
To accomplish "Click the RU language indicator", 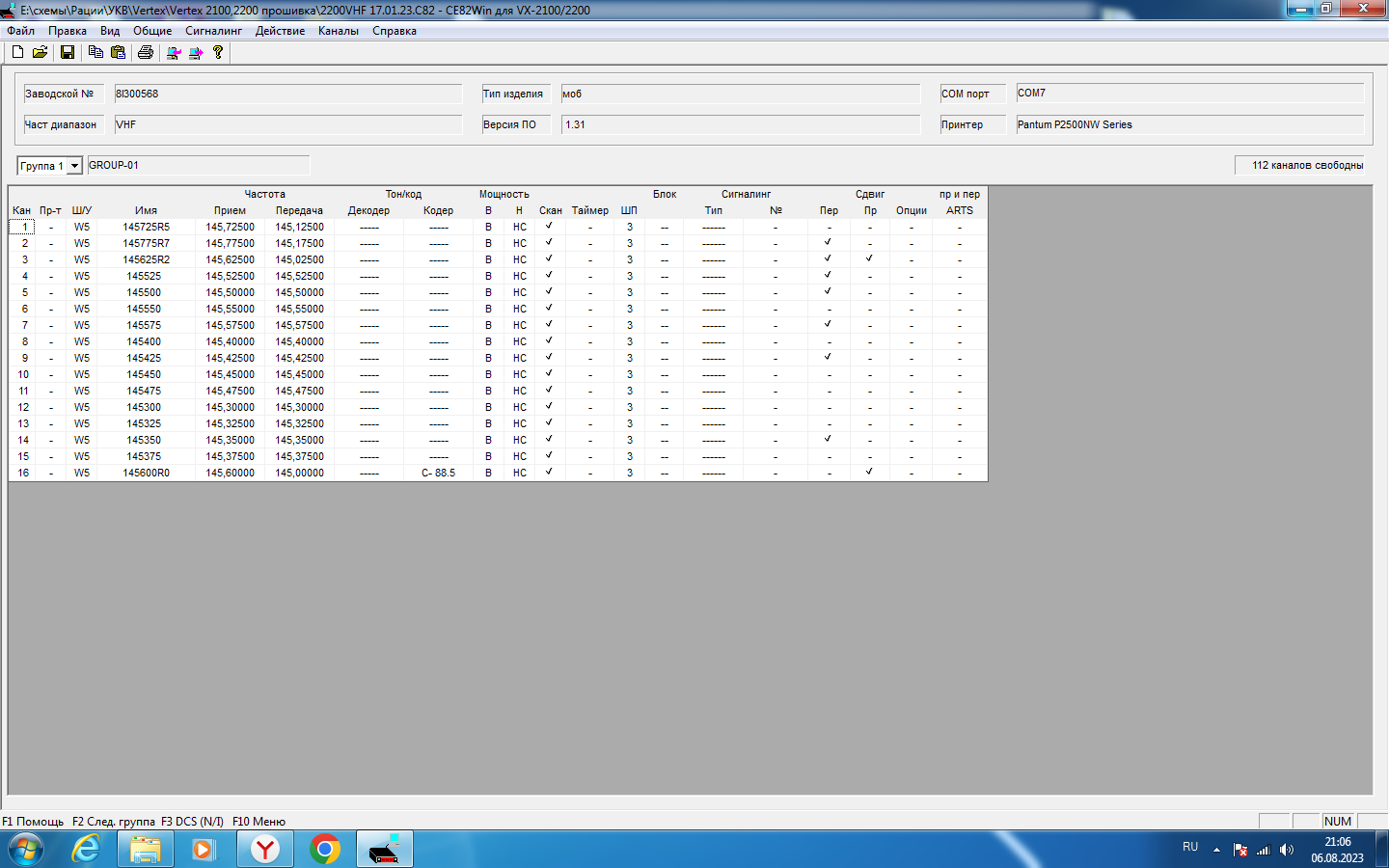I will 1190,847.
